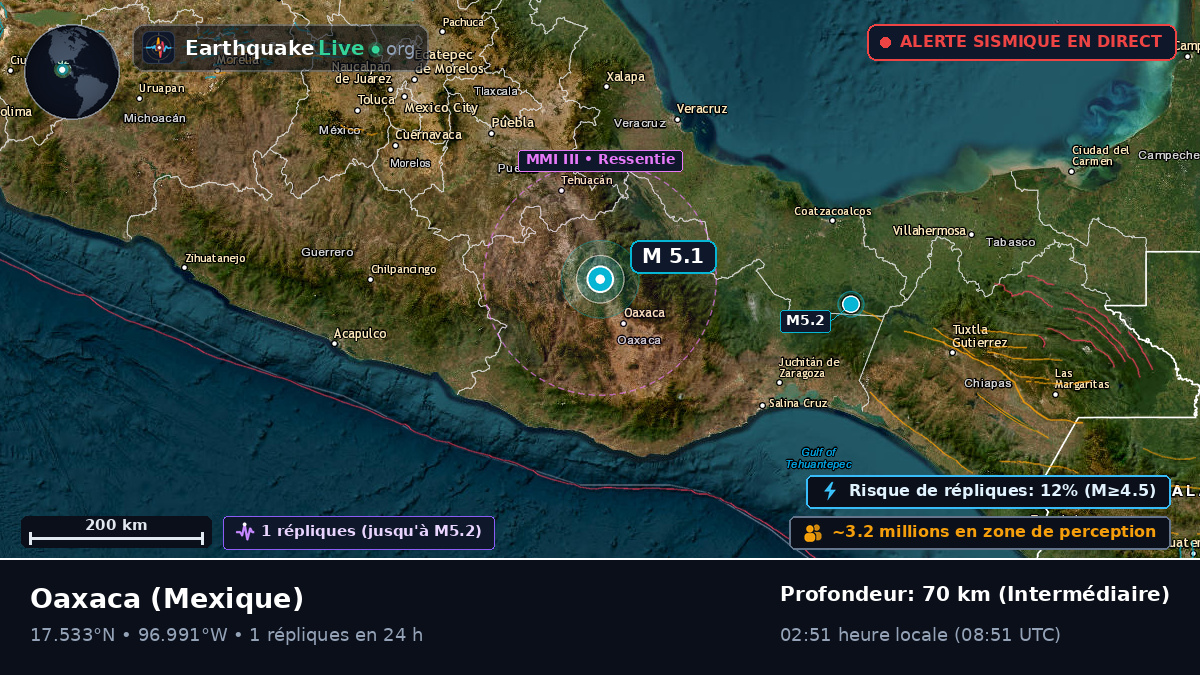Click the M5.2 aftershock label
The width and height of the screenshot is (1200, 675).
click(805, 321)
